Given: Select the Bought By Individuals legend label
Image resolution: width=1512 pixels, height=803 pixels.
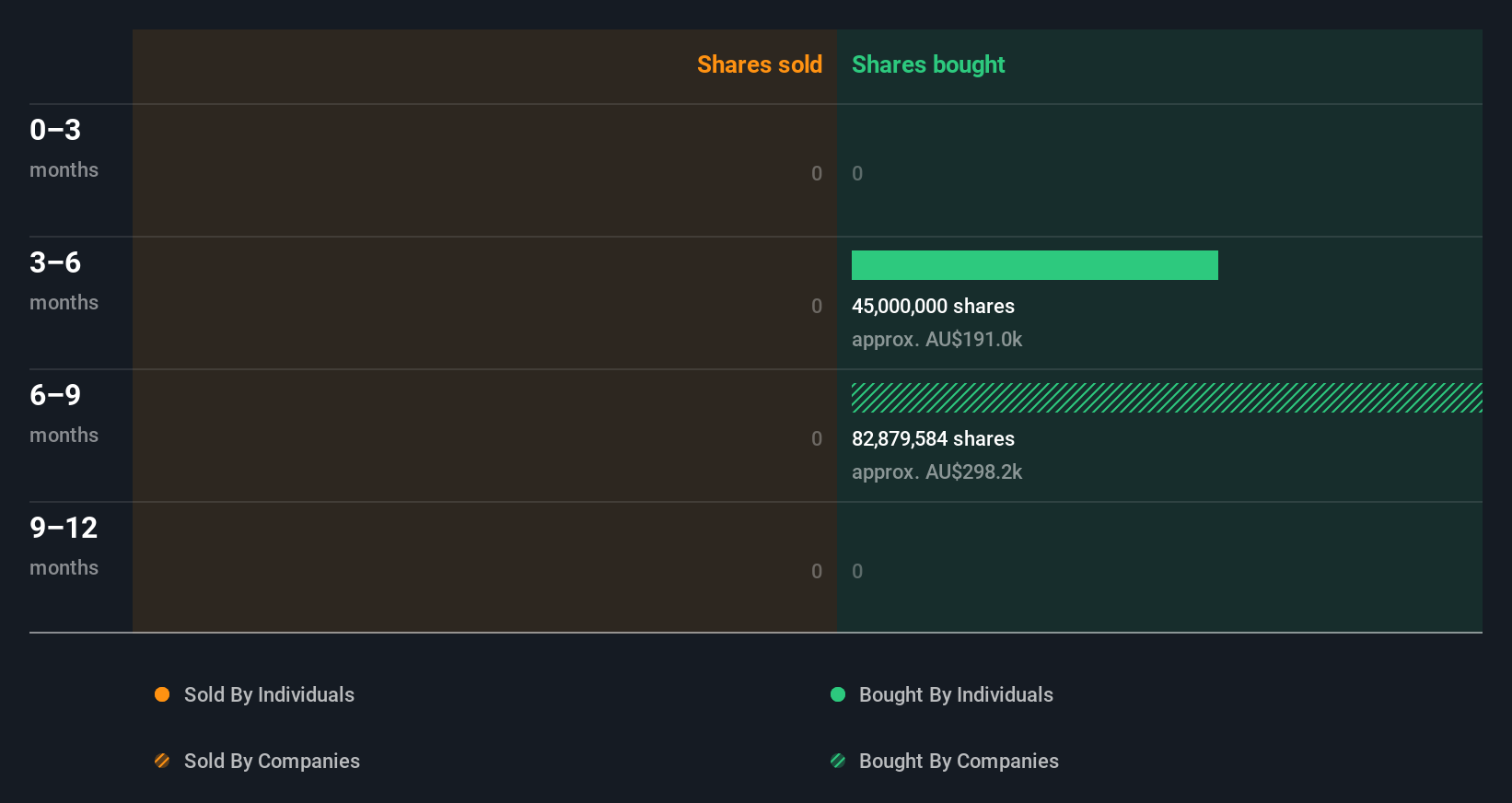Looking at the screenshot, I should tap(956, 694).
